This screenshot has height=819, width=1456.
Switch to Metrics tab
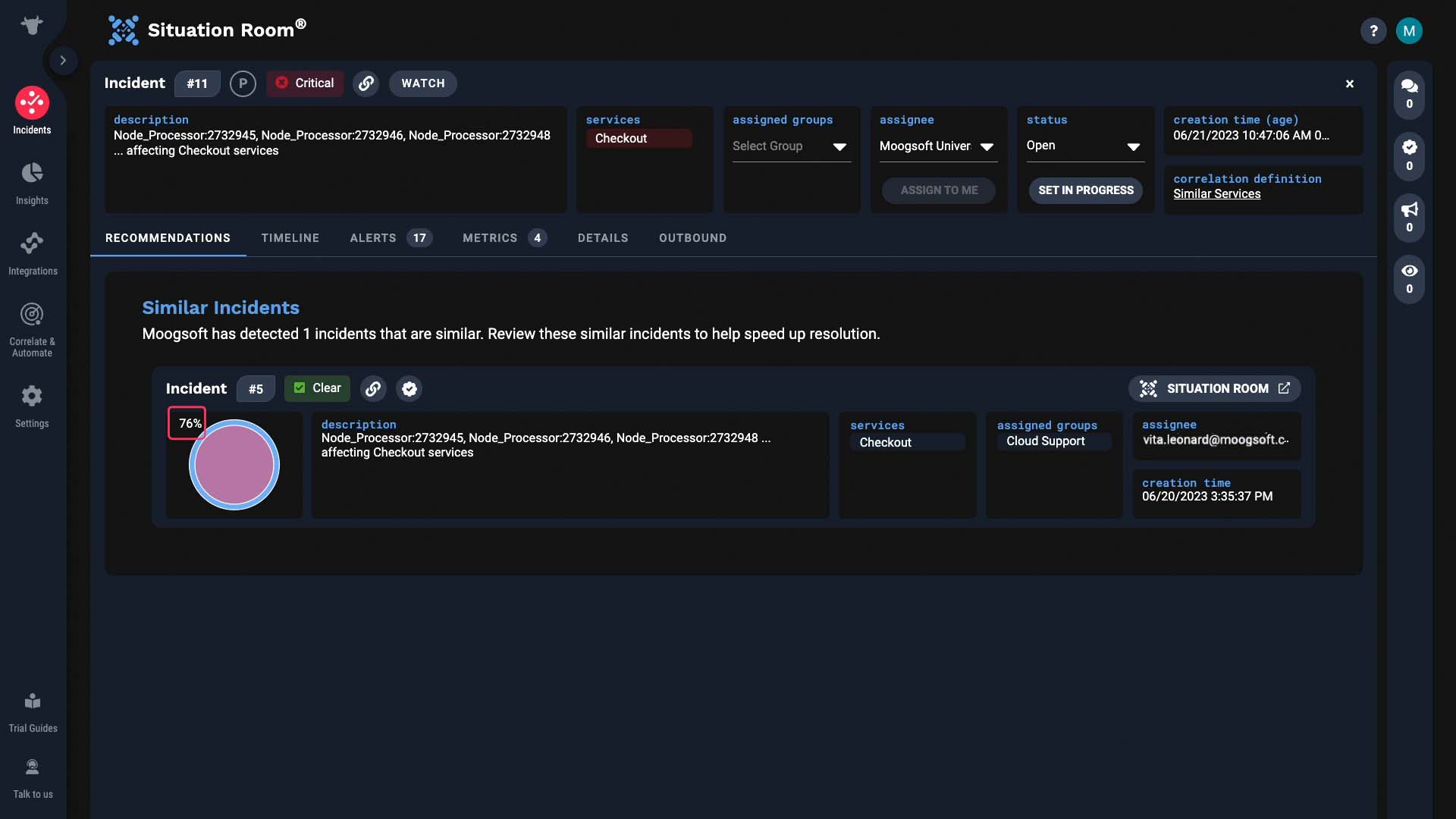[x=504, y=238]
